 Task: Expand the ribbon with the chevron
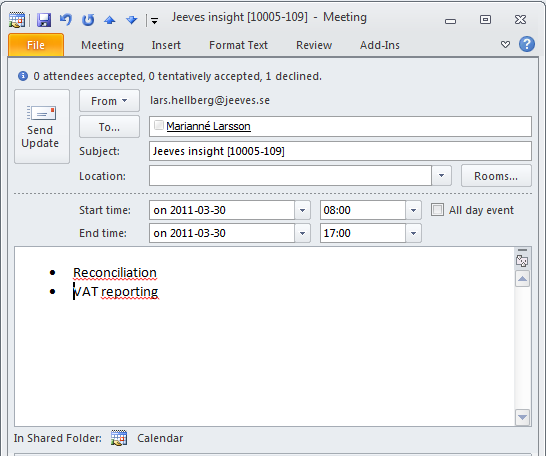[505, 45]
